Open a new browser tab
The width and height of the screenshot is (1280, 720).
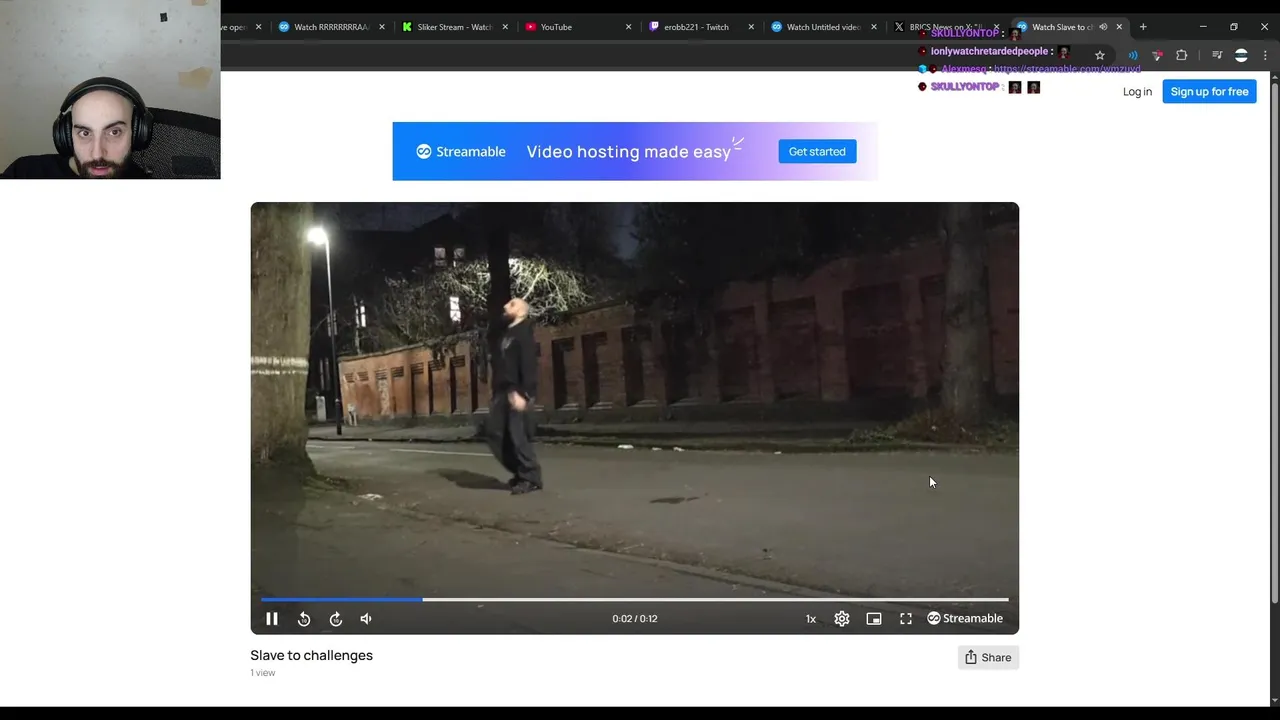pos(1143,27)
